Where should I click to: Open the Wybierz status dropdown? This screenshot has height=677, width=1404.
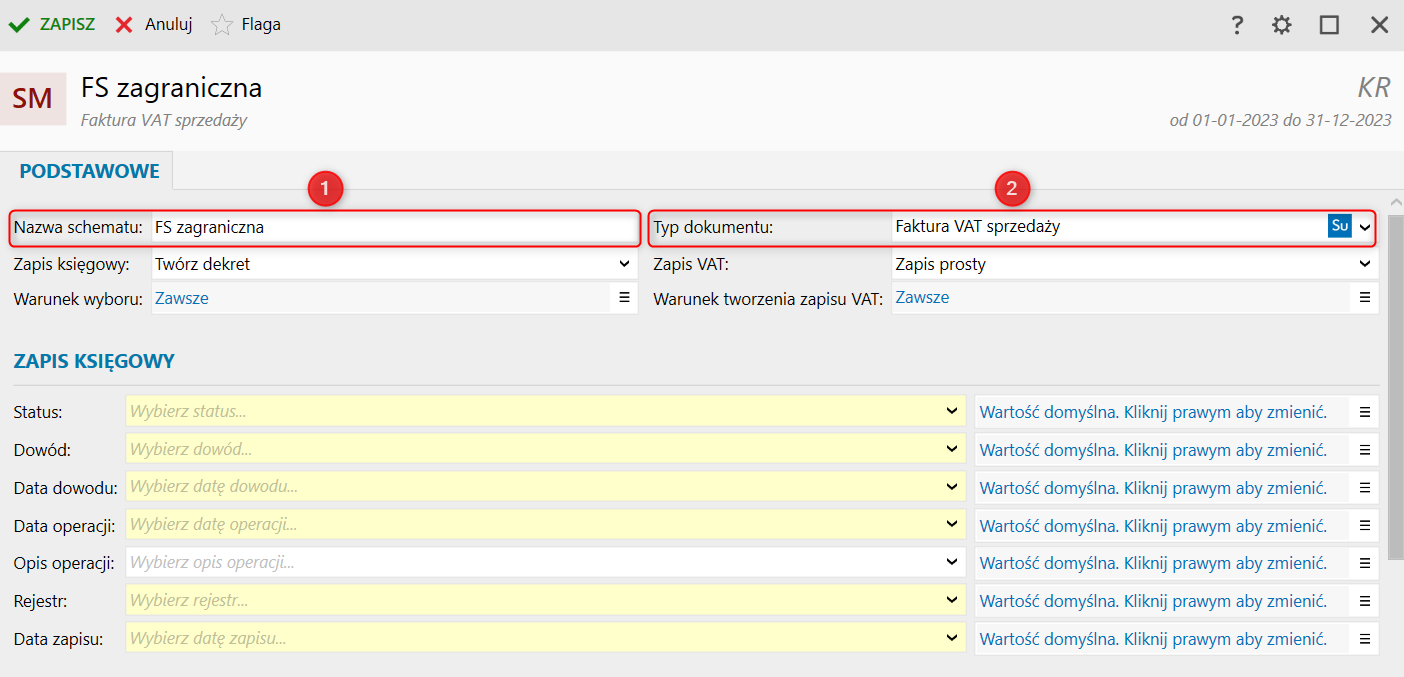point(951,411)
